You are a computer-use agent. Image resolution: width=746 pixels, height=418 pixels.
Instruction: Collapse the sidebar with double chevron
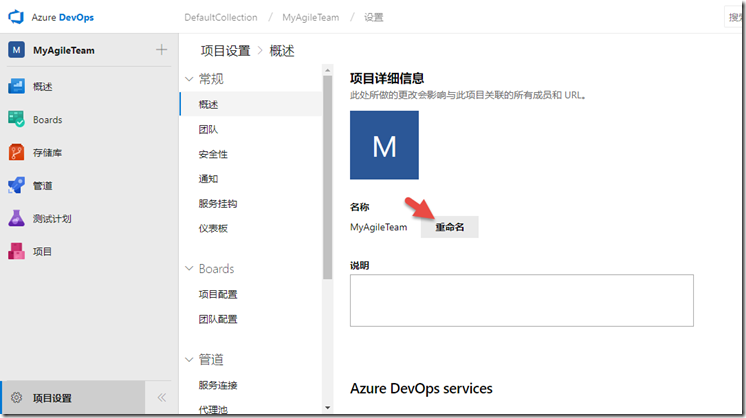[162, 398]
